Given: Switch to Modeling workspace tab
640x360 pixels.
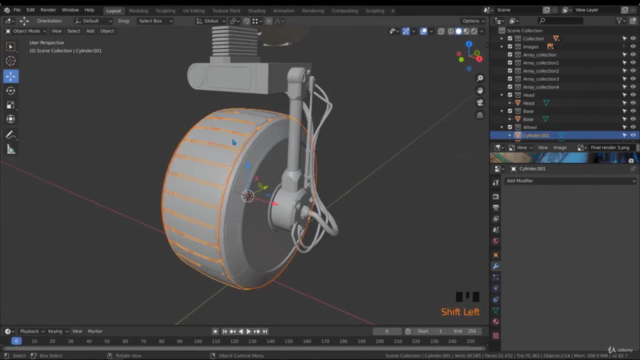Looking at the screenshot, I should [x=138, y=11].
